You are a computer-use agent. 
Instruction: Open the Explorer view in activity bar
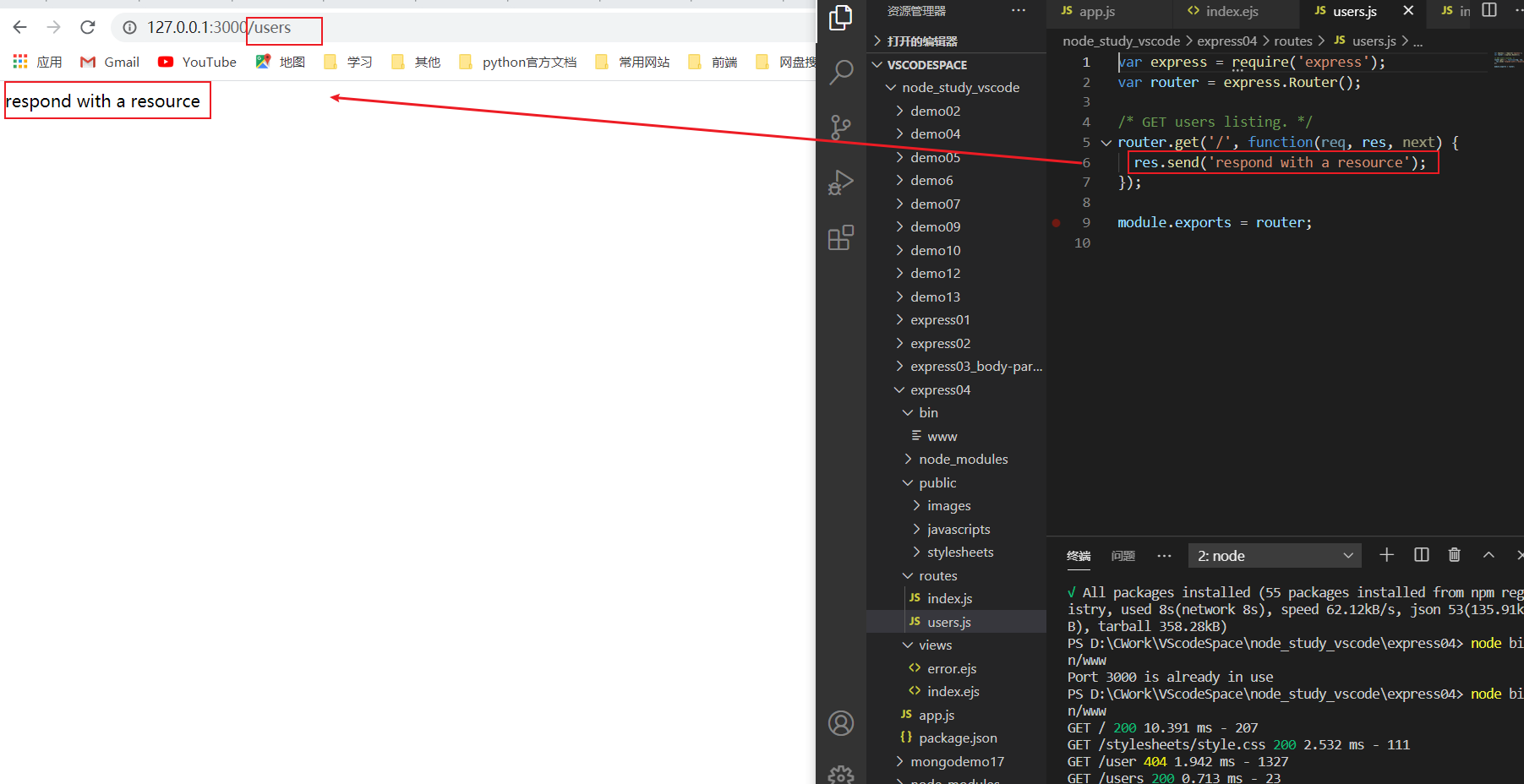[841, 17]
